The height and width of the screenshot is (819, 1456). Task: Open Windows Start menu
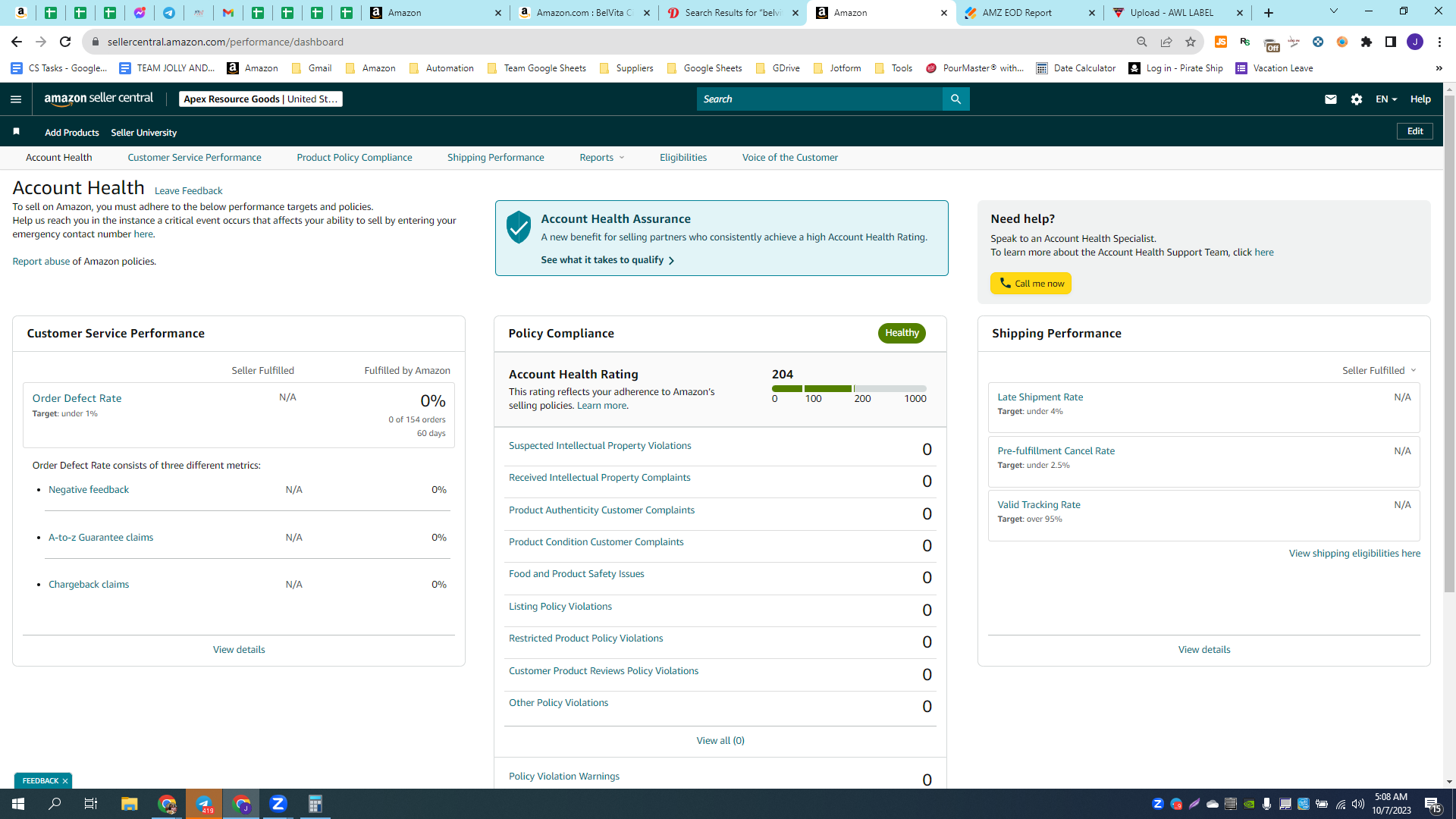click(x=18, y=804)
